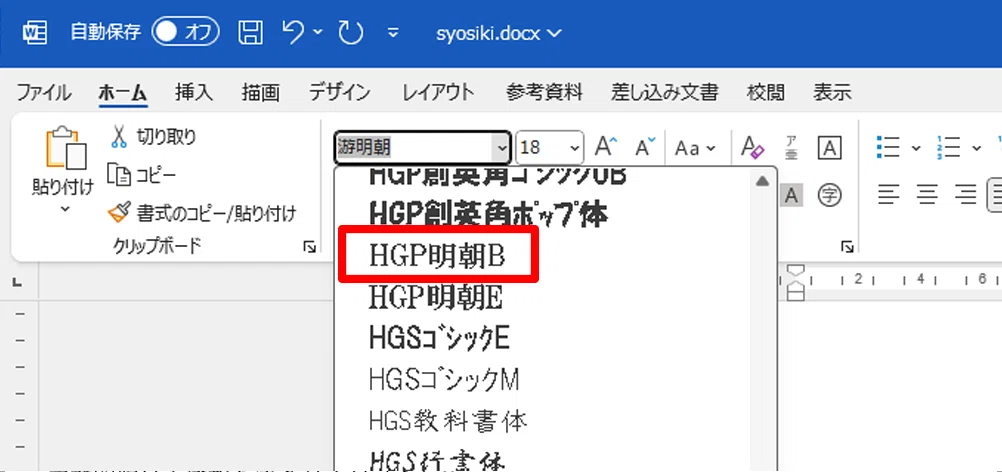Toggle the AutoSave switch
1002x472 pixels.
(x=185, y=33)
